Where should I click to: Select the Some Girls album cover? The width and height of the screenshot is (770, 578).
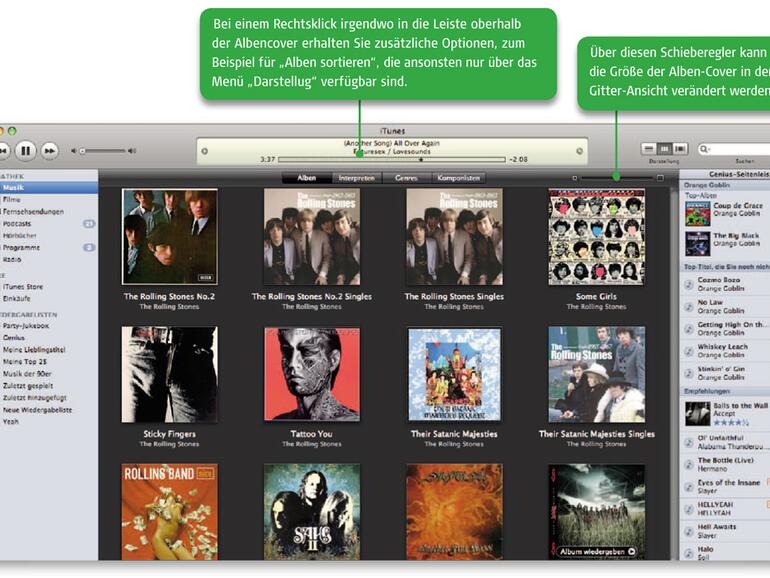click(597, 237)
